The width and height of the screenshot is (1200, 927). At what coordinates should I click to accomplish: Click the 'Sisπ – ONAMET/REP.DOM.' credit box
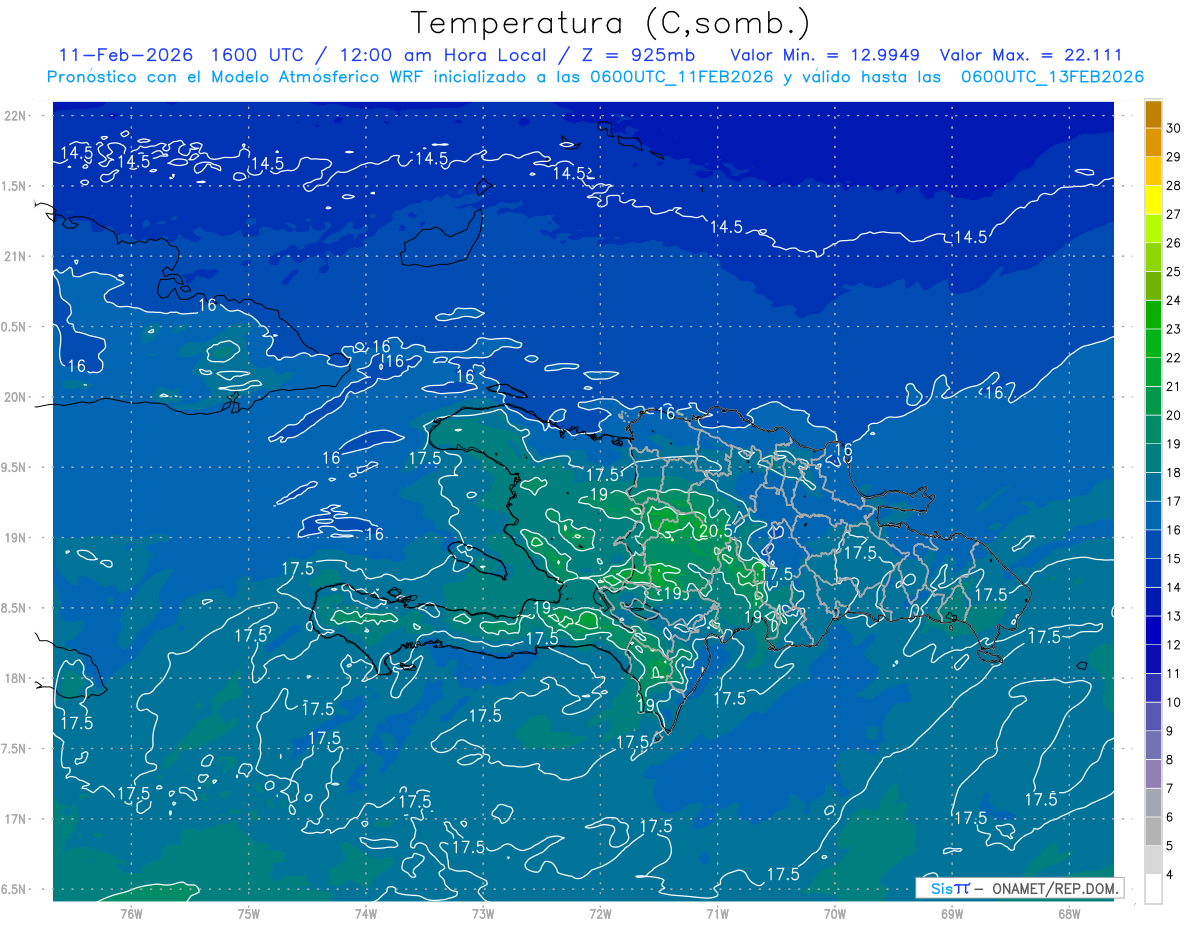pyautogui.click(x=1020, y=888)
